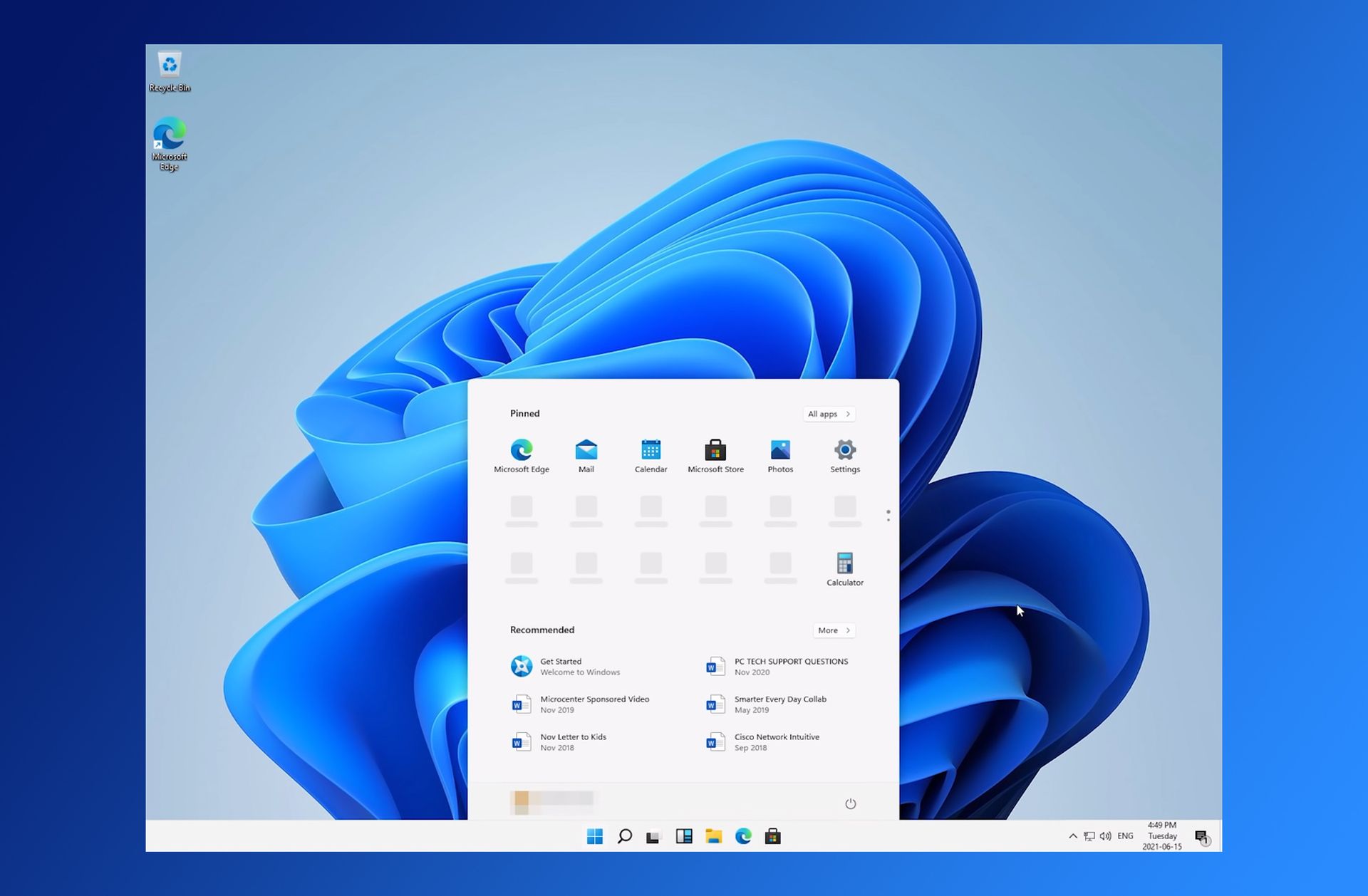Open Search from the taskbar
Viewport: 1368px width, 896px height.
coord(624,836)
